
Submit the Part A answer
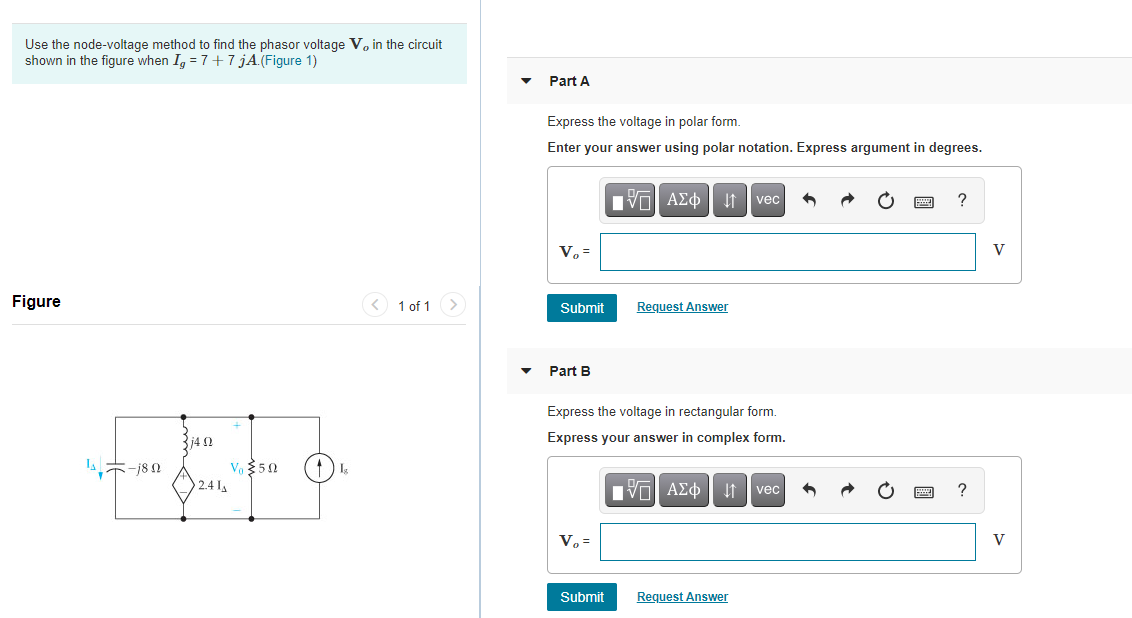[581, 307]
